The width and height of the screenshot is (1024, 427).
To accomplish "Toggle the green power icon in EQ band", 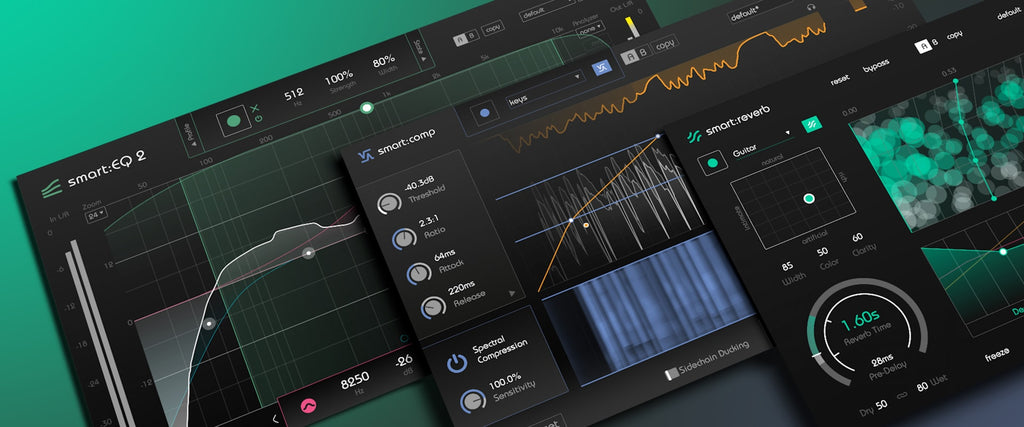I will point(259,119).
